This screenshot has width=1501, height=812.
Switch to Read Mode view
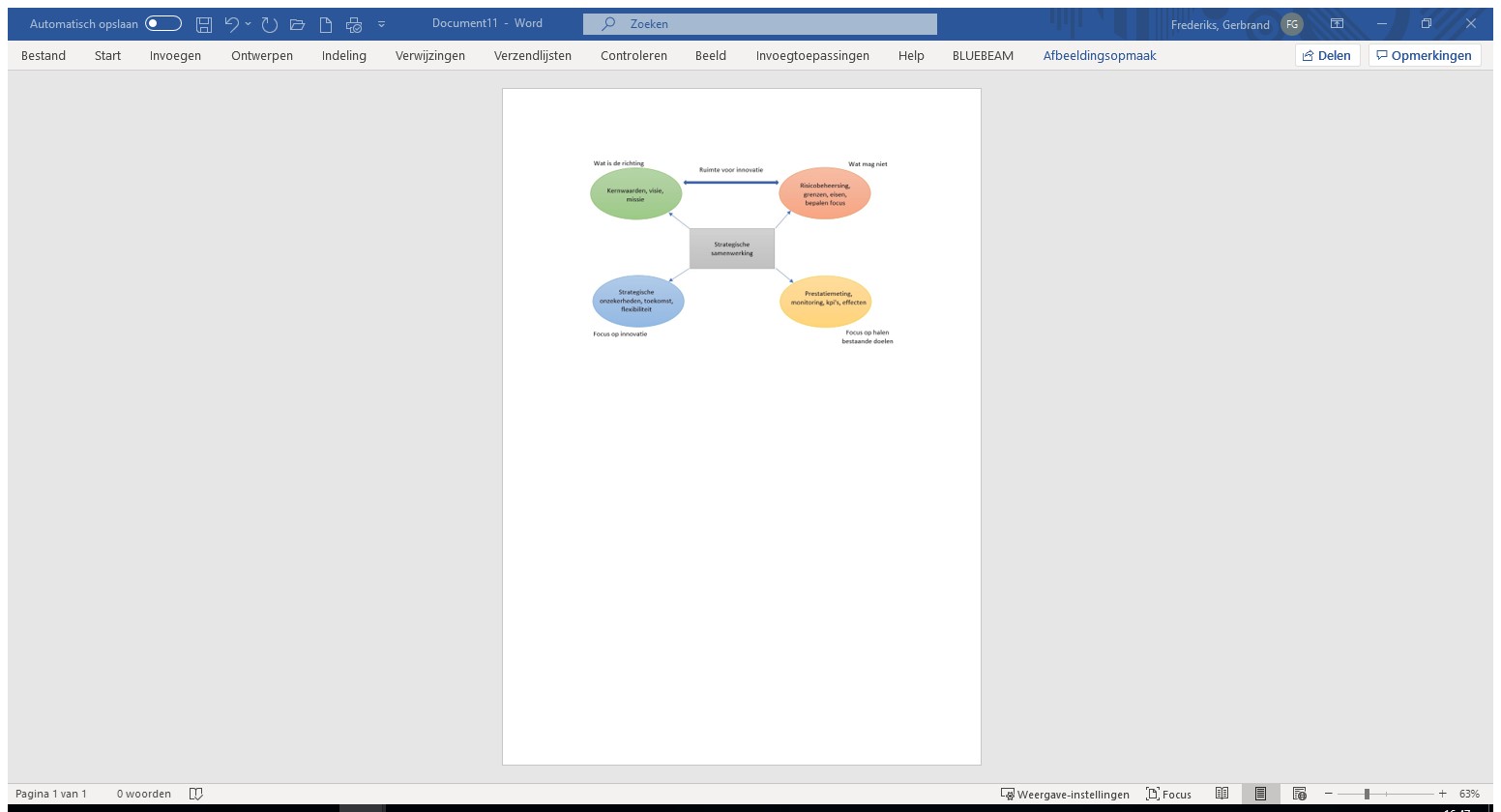pyautogui.click(x=1221, y=794)
